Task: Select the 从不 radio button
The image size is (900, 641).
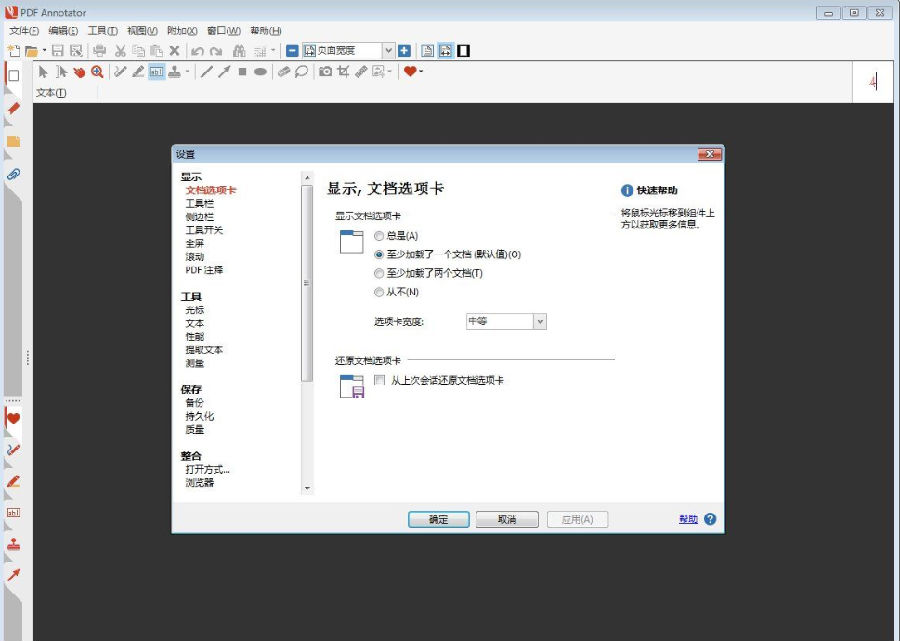Action: 379,290
